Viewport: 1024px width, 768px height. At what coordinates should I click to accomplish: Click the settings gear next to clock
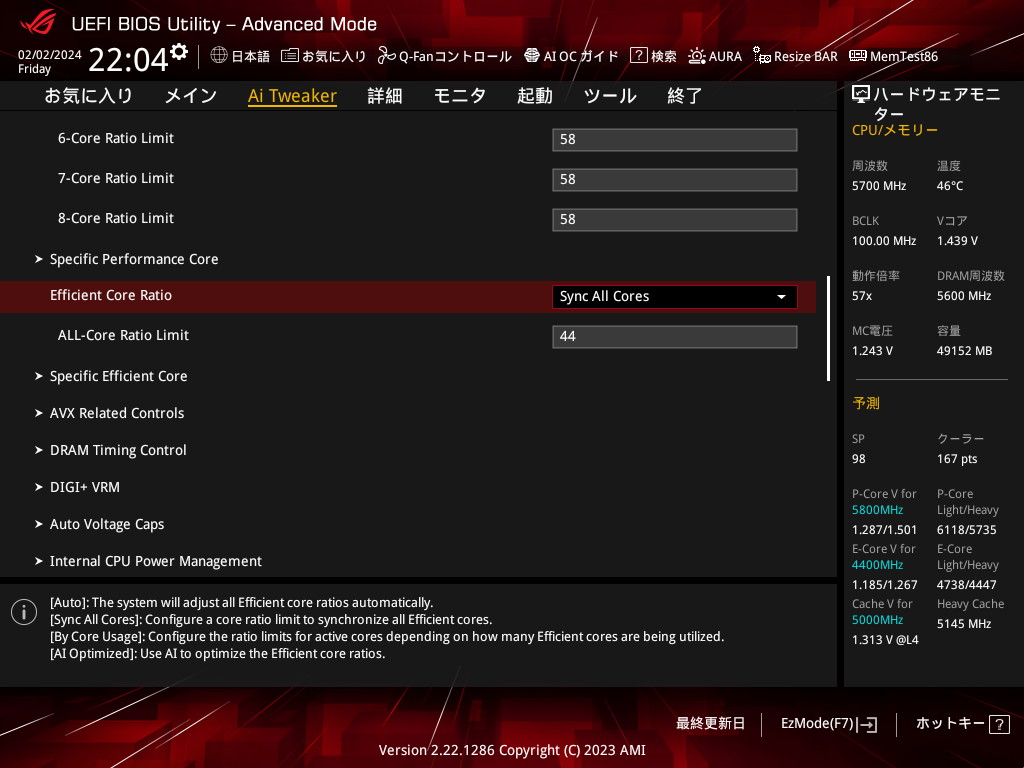(179, 52)
